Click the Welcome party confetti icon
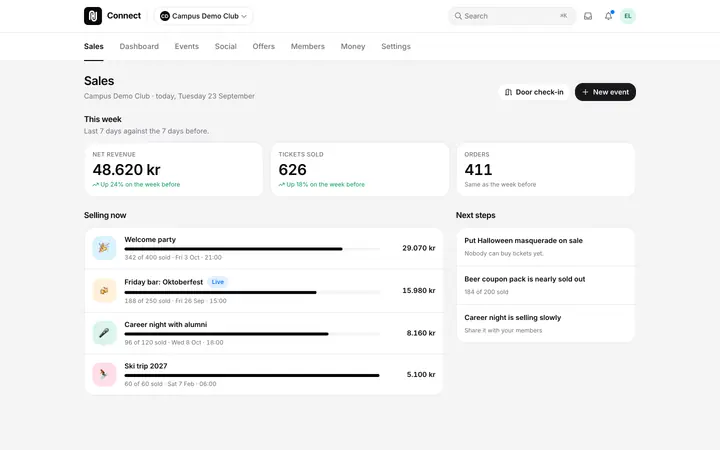Screen dimensions: 720x450 104,248
